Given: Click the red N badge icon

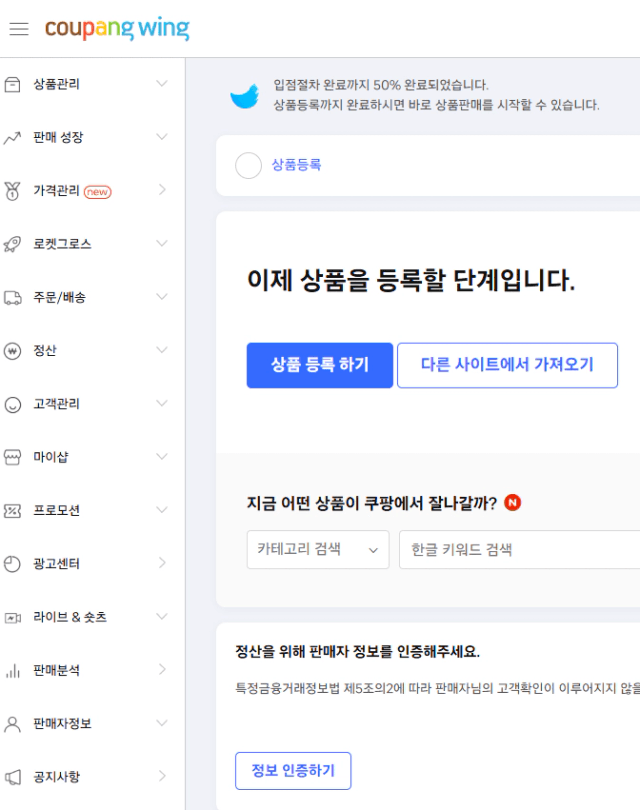Looking at the screenshot, I should (512, 502).
